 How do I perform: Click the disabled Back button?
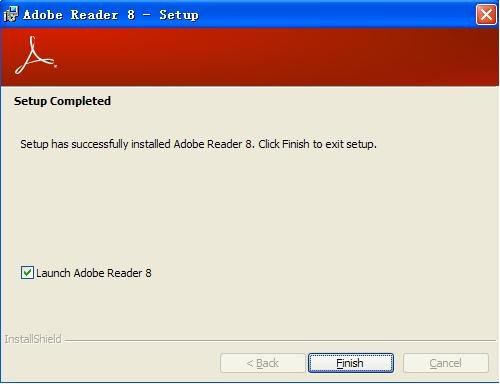(263, 363)
